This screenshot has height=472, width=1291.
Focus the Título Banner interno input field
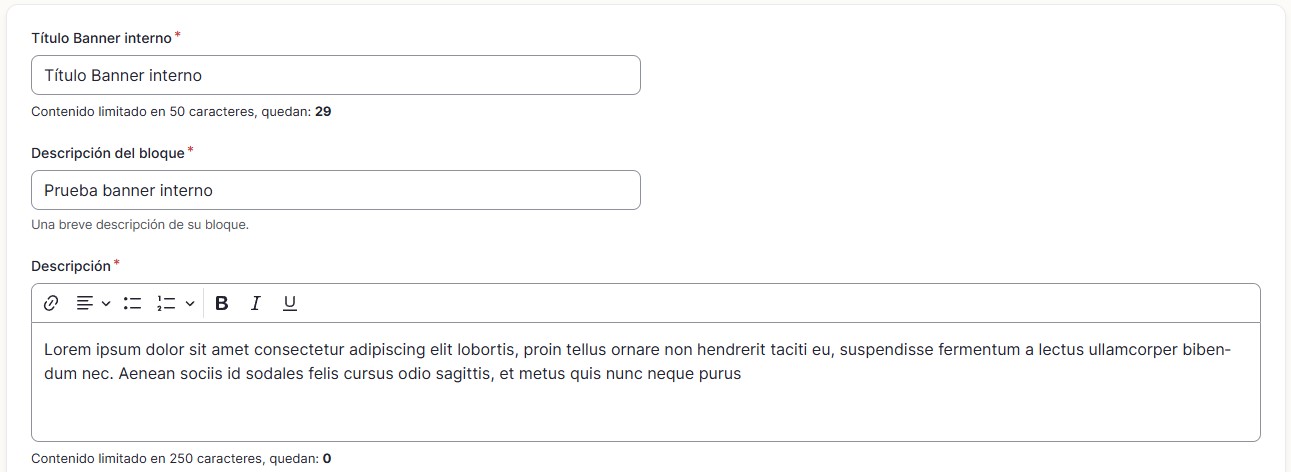[x=336, y=75]
